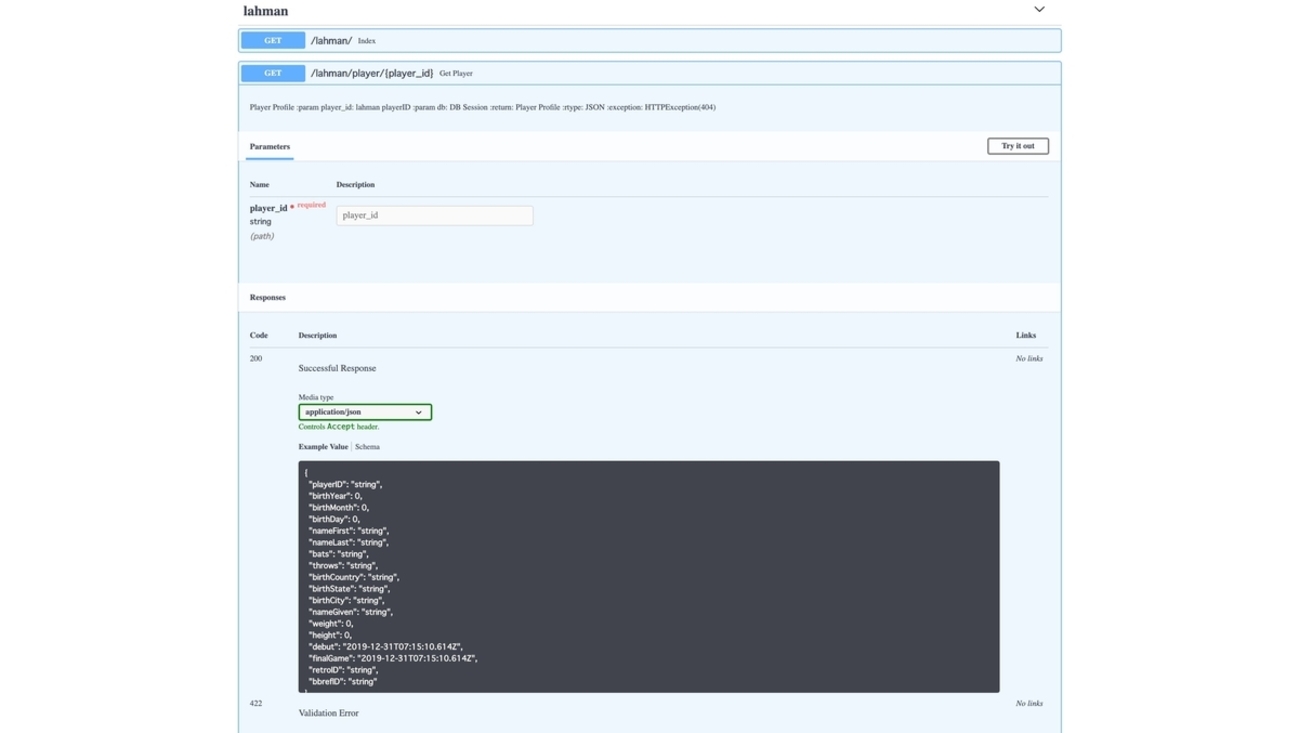1299x733 pixels.
Task: Collapse the /lahman/player/{player_id} endpoint path
Action: [x=371, y=73]
